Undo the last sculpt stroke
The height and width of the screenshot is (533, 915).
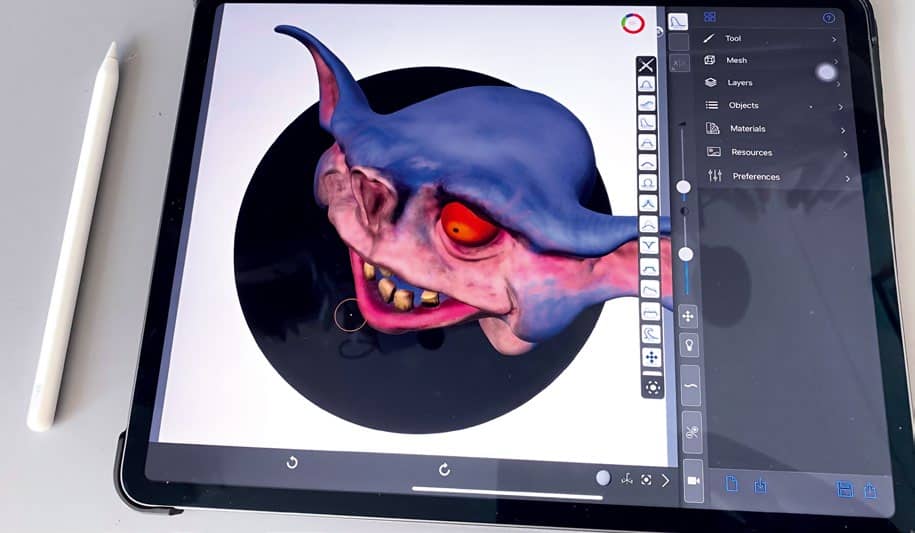click(292, 463)
